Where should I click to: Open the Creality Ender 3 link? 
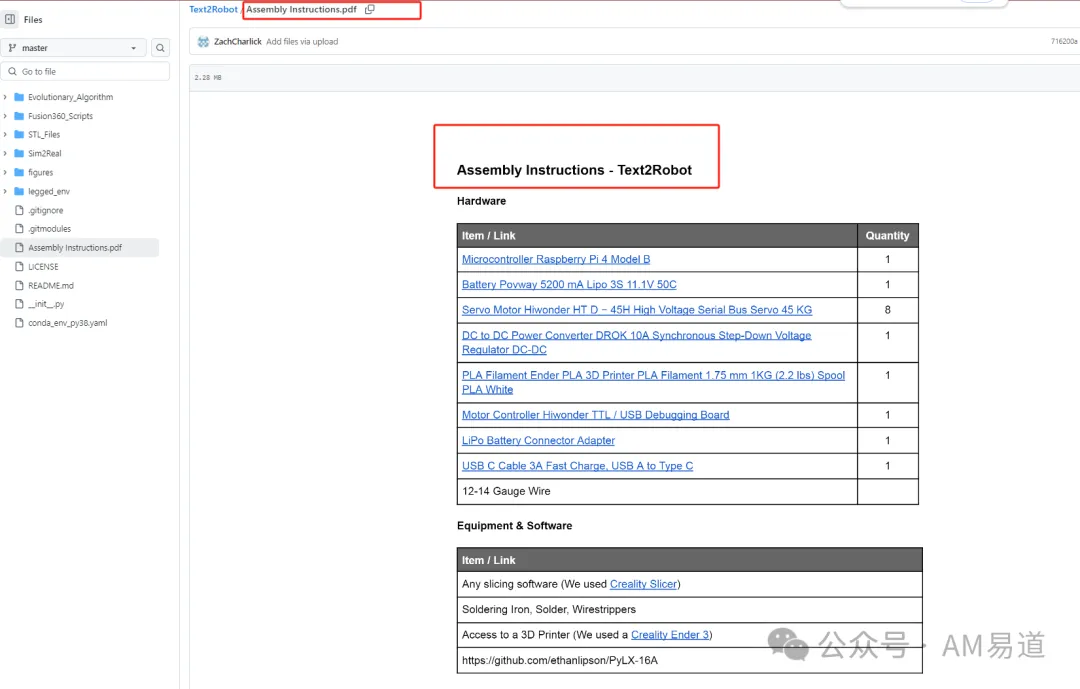coord(670,635)
